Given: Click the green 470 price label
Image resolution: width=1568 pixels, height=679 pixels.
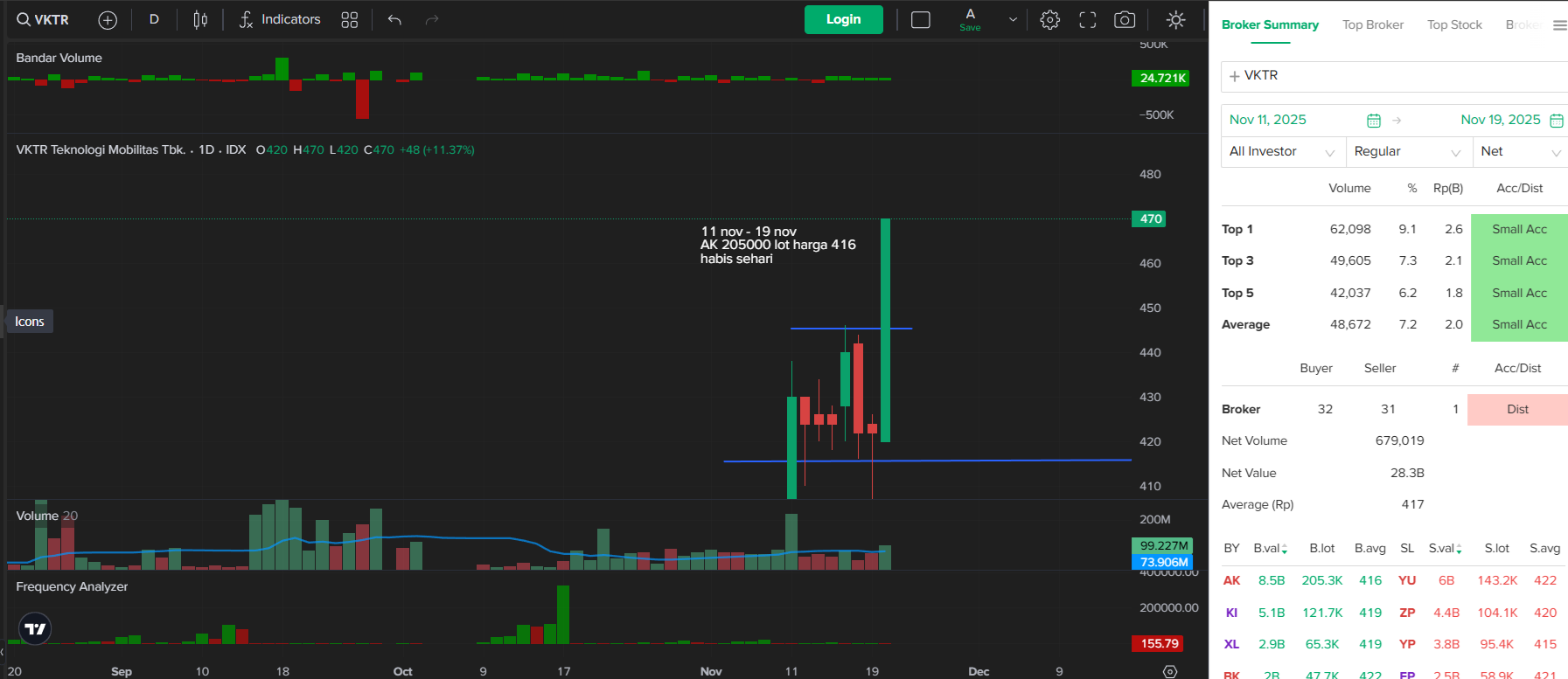Looking at the screenshot, I should pyautogui.click(x=1151, y=218).
